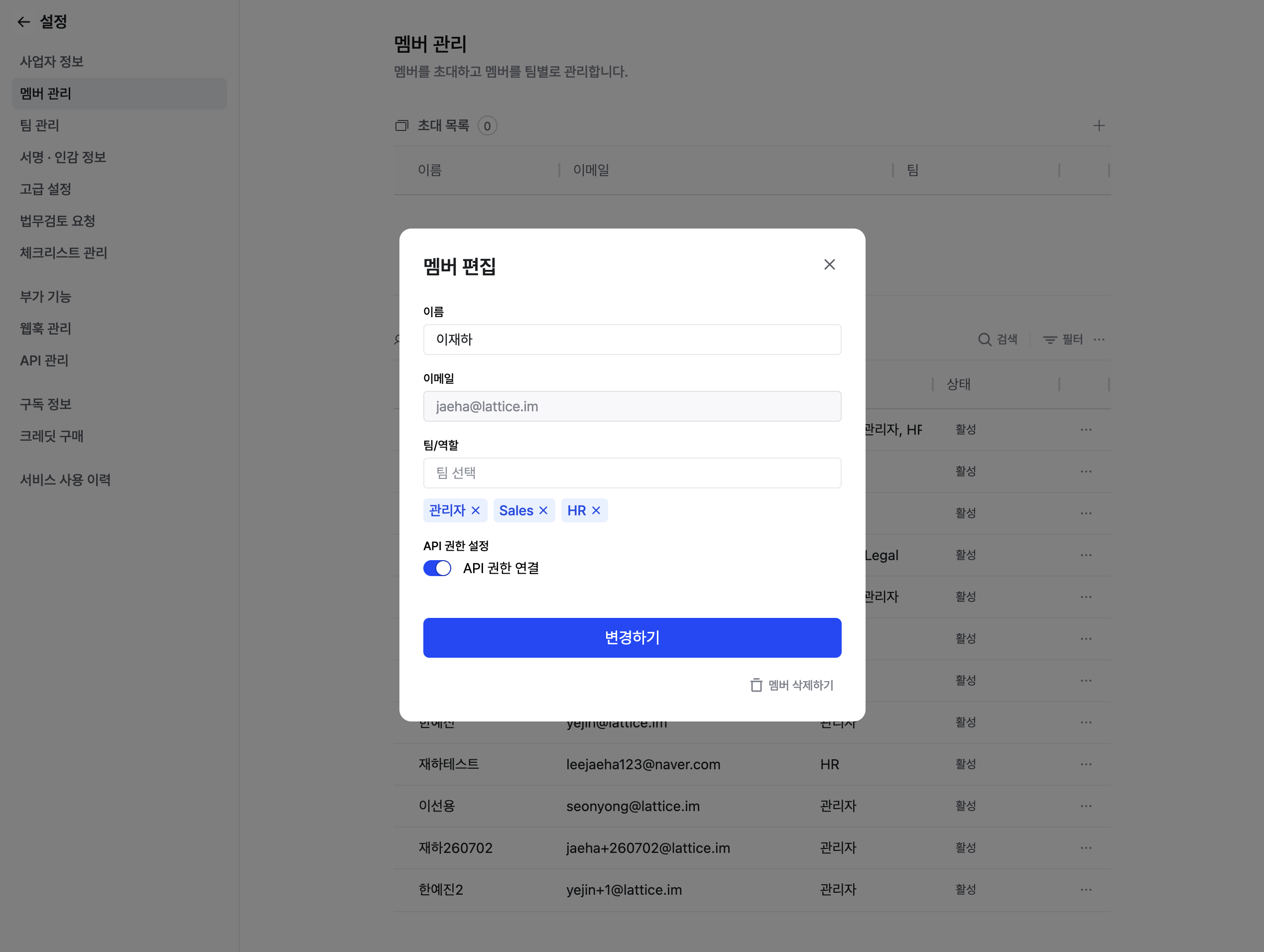Click 멤버 삭제하기 with trash icon

coord(791,685)
